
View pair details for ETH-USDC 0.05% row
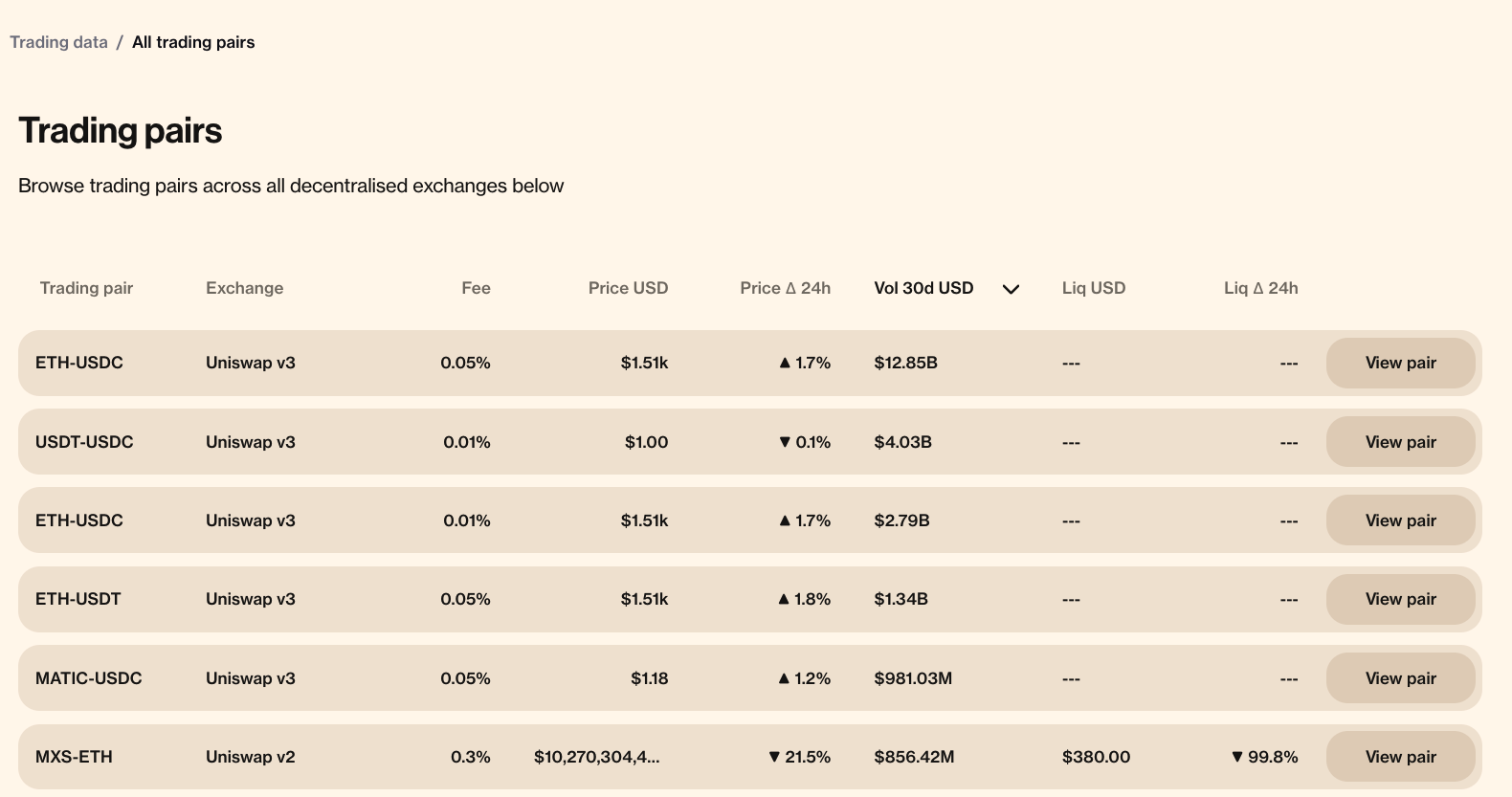1400,363
